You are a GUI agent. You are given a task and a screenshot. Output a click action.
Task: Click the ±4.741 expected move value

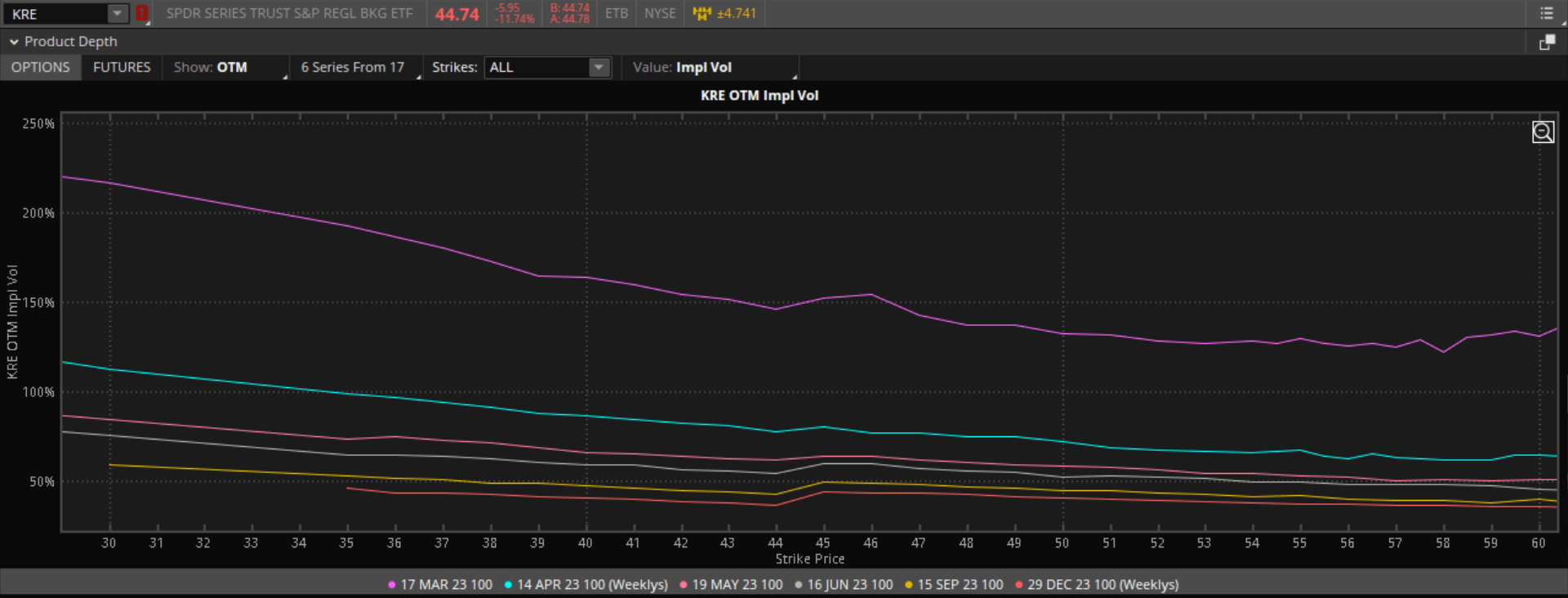[736, 13]
